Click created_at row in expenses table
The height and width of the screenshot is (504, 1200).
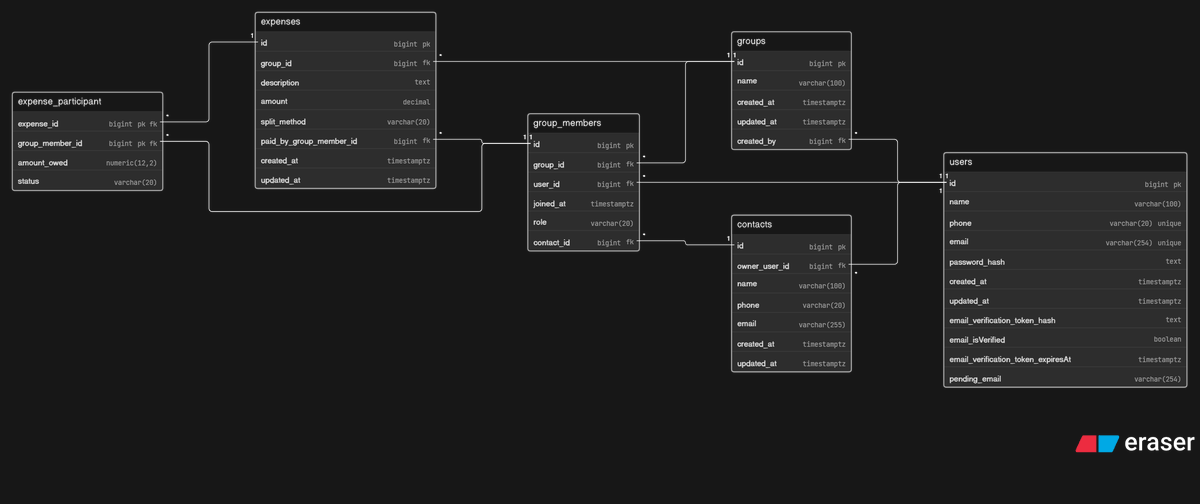345,160
